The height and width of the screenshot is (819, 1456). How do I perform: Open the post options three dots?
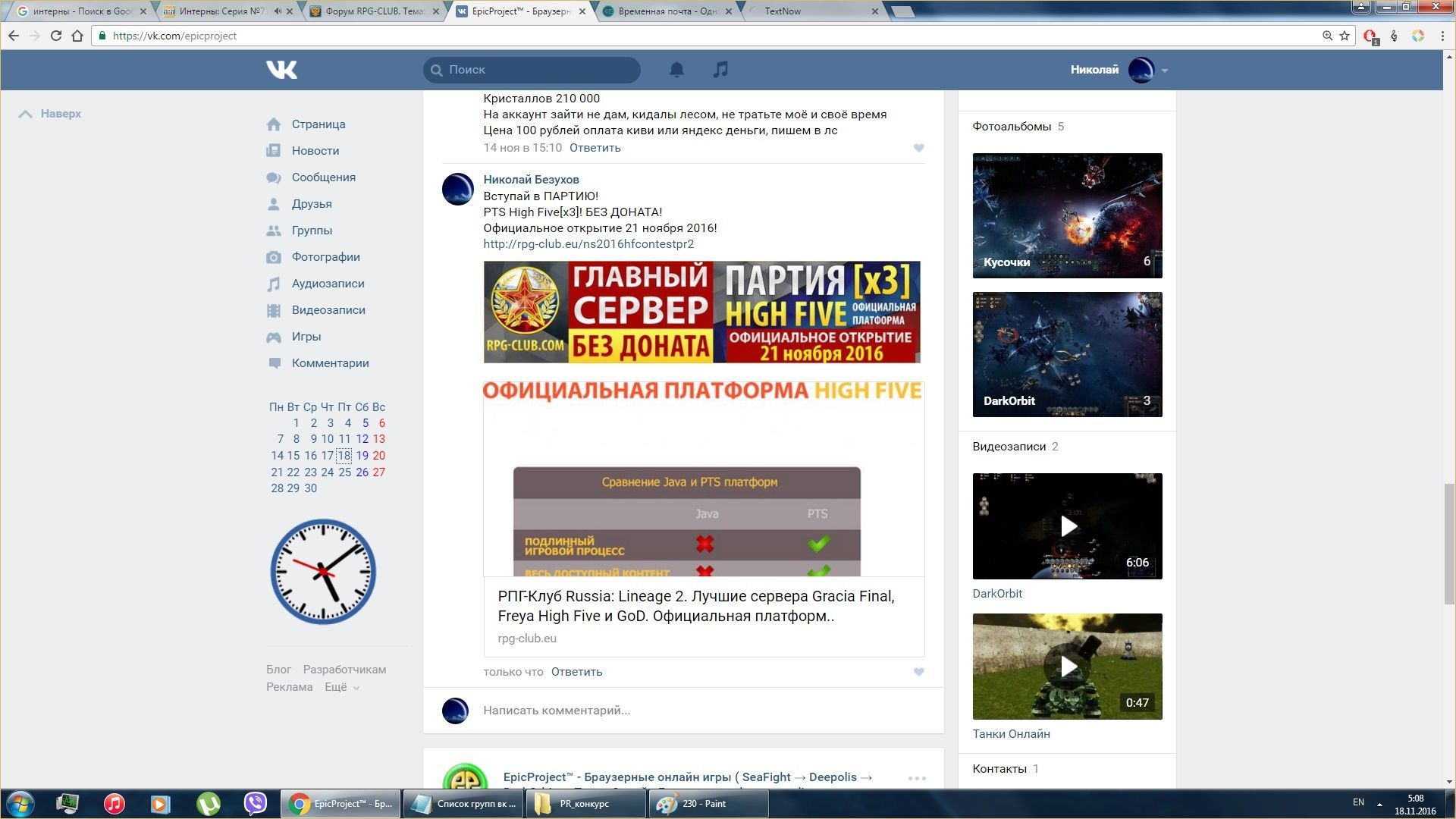click(x=917, y=778)
